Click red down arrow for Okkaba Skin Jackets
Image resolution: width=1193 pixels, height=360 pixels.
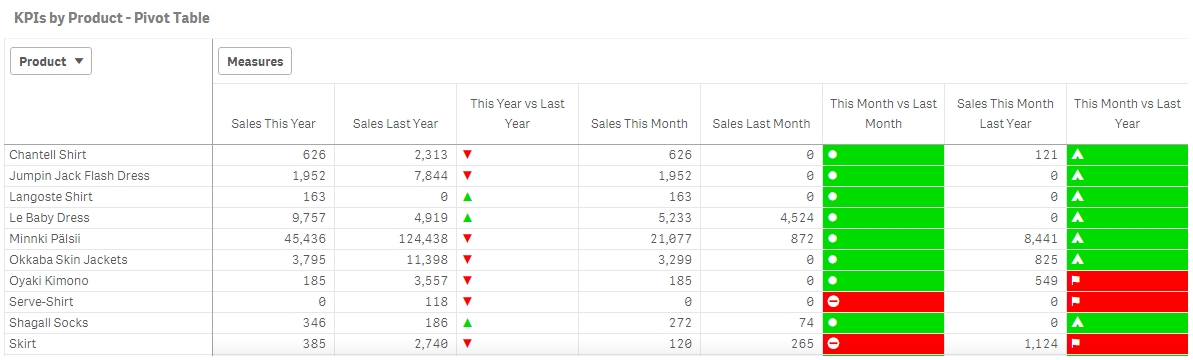[468, 260]
